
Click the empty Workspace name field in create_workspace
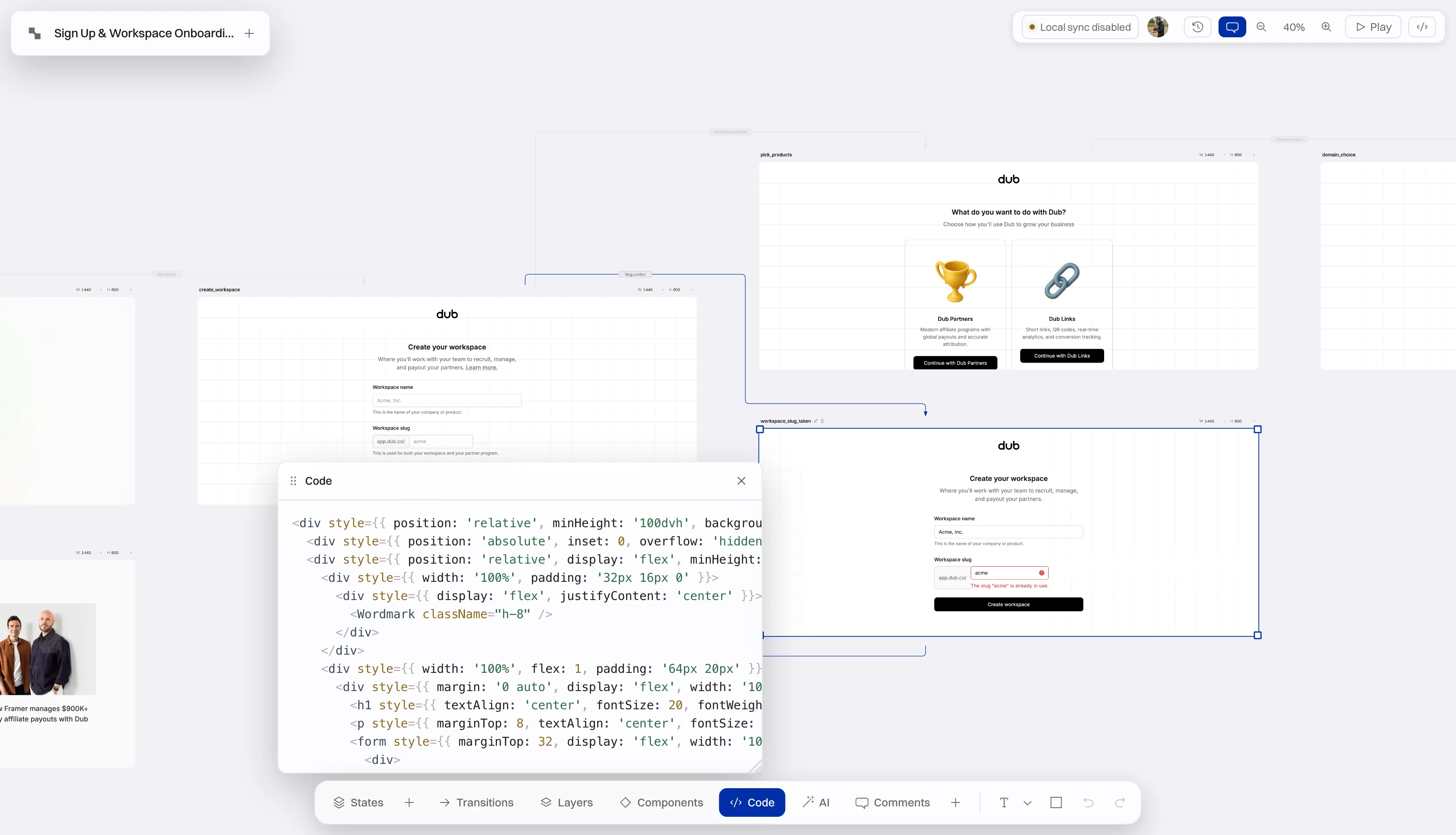446,400
